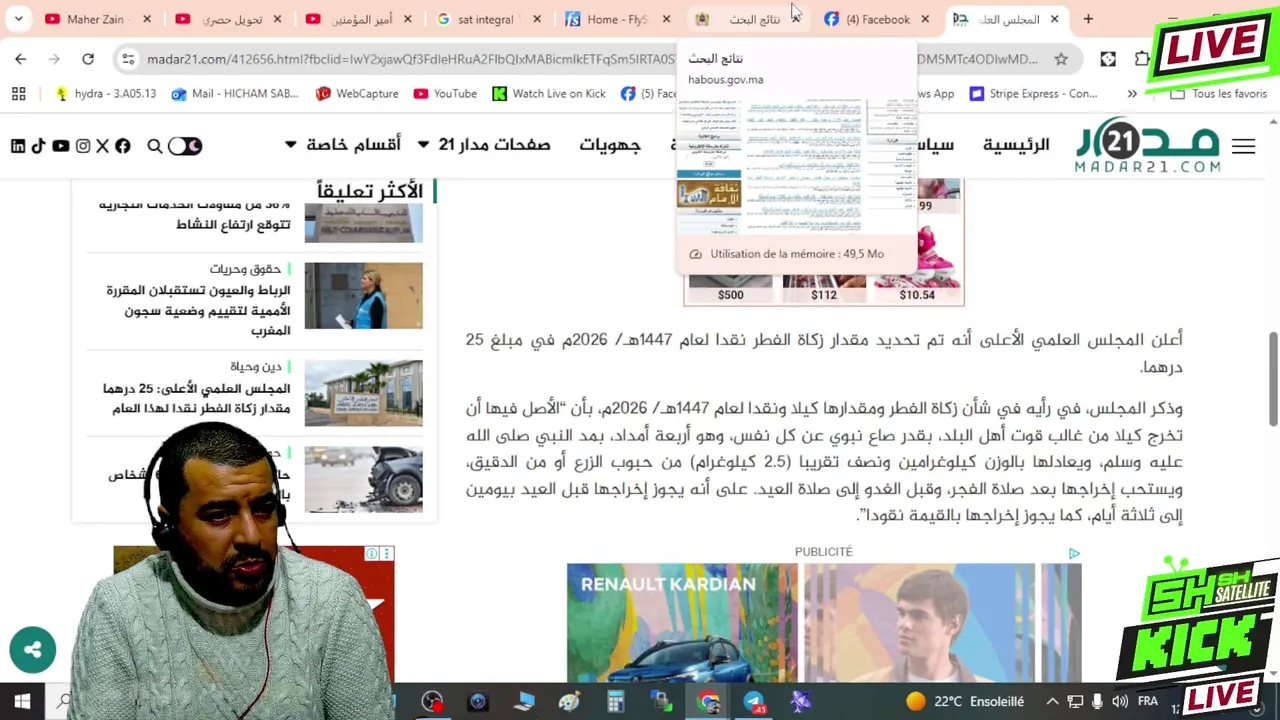The height and width of the screenshot is (720, 1280).
Task: Open the 22°C Ensoleillé weather widget
Action: click(965, 702)
